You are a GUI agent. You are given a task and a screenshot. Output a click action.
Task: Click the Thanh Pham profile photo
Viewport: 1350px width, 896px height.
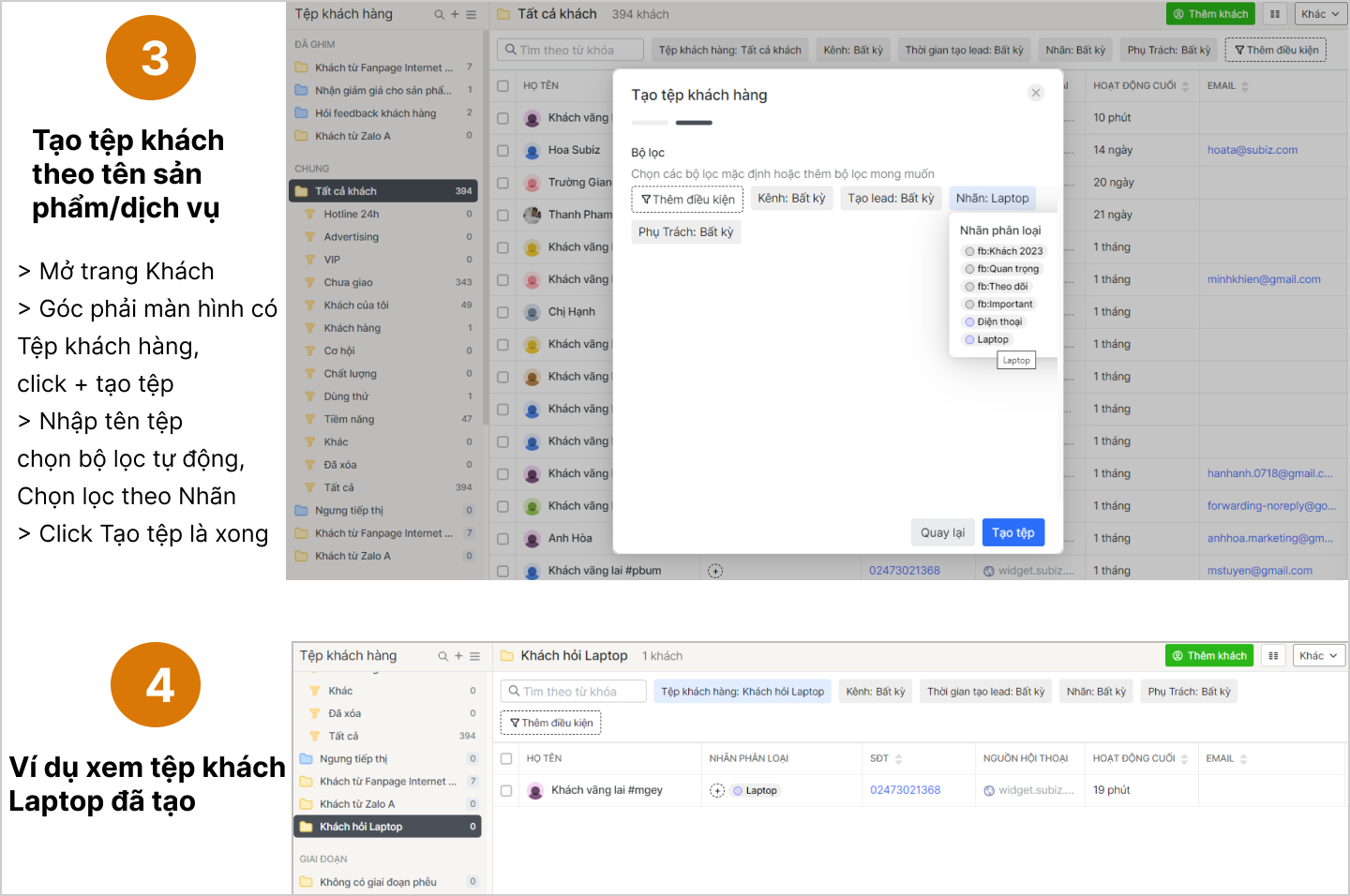coord(532,215)
